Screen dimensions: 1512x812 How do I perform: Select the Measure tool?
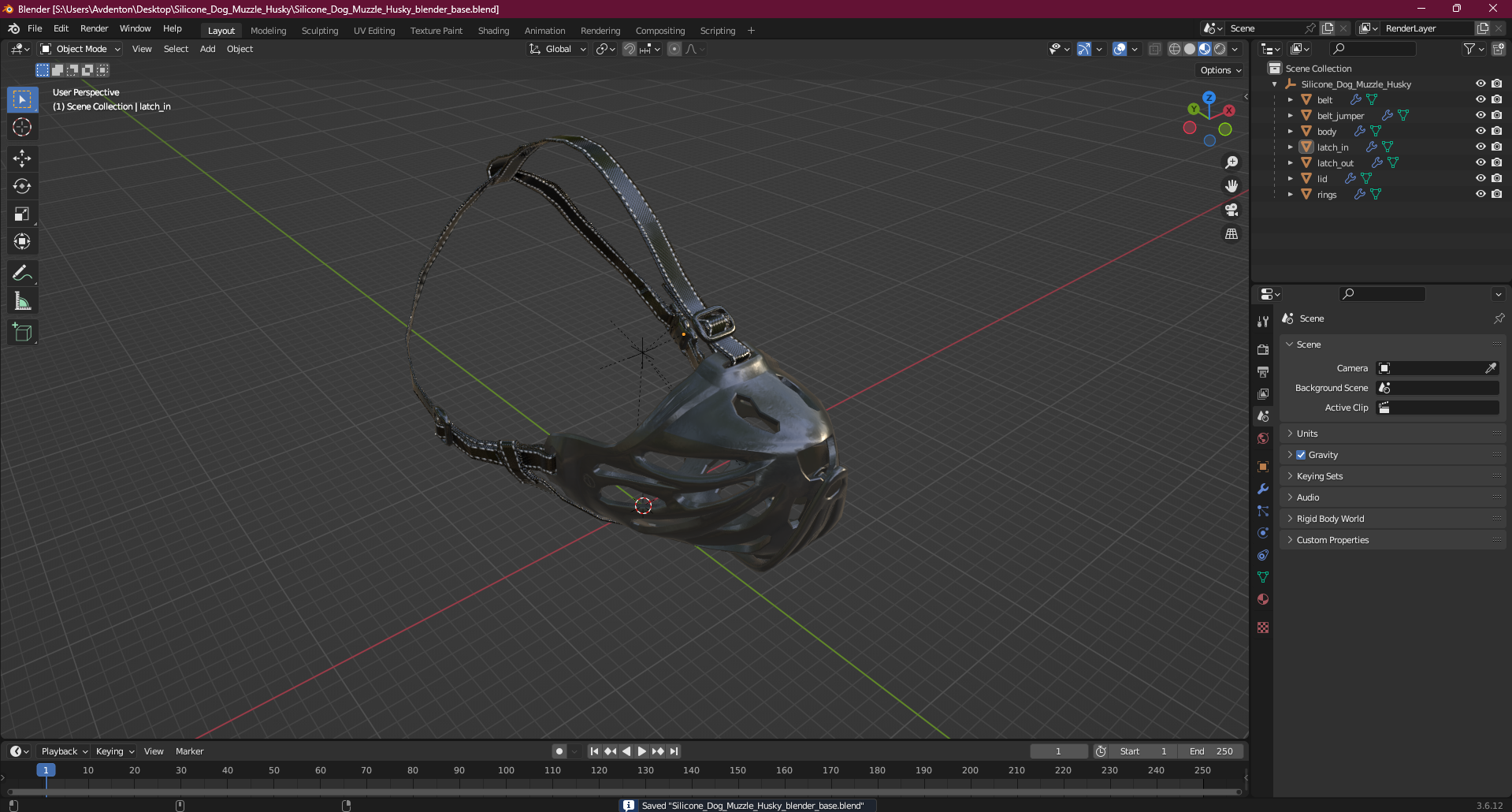coord(22,301)
